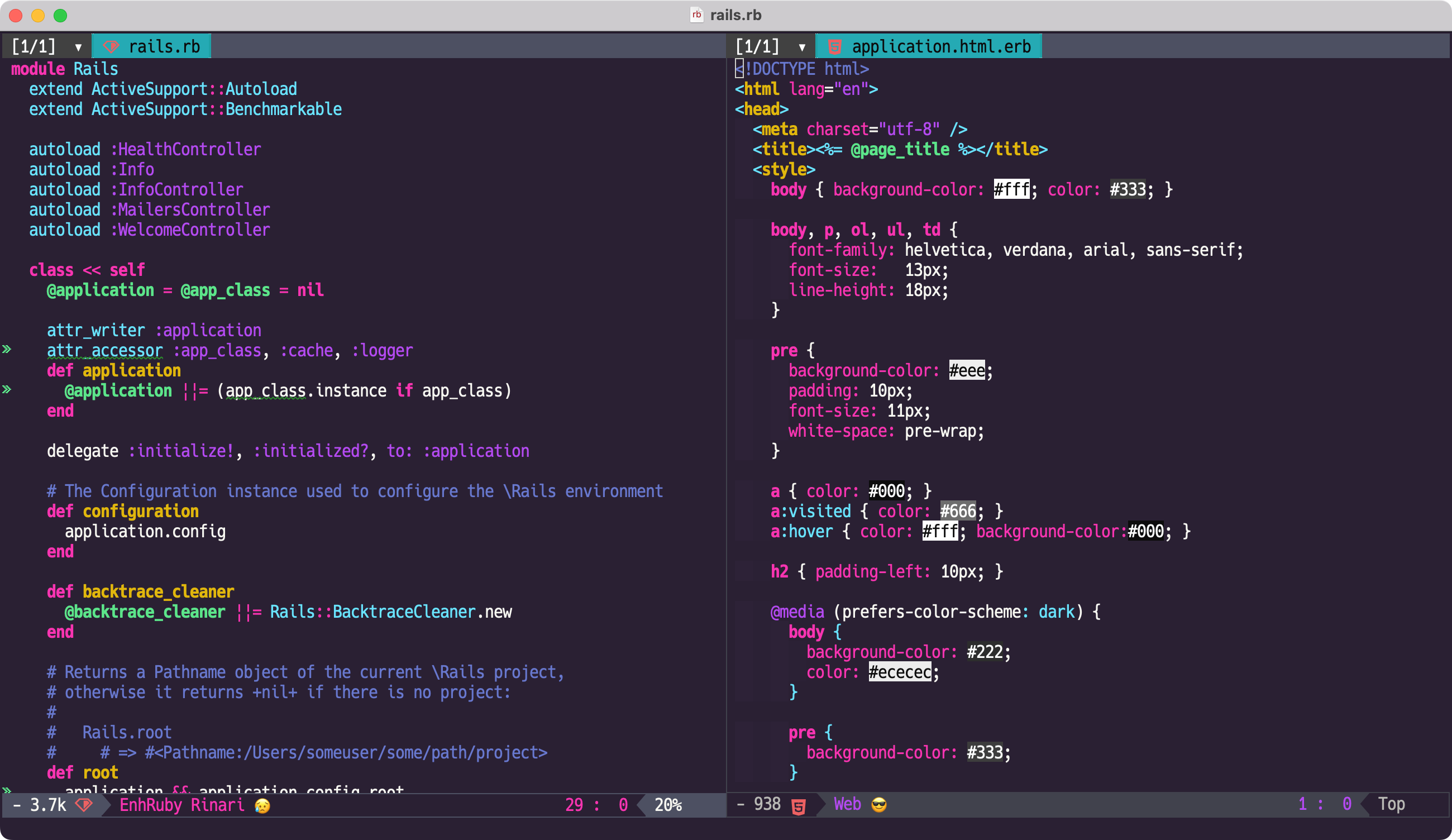Open the right pane tab group dropdown arrow
The width and height of the screenshot is (1452, 840).
(801, 47)
